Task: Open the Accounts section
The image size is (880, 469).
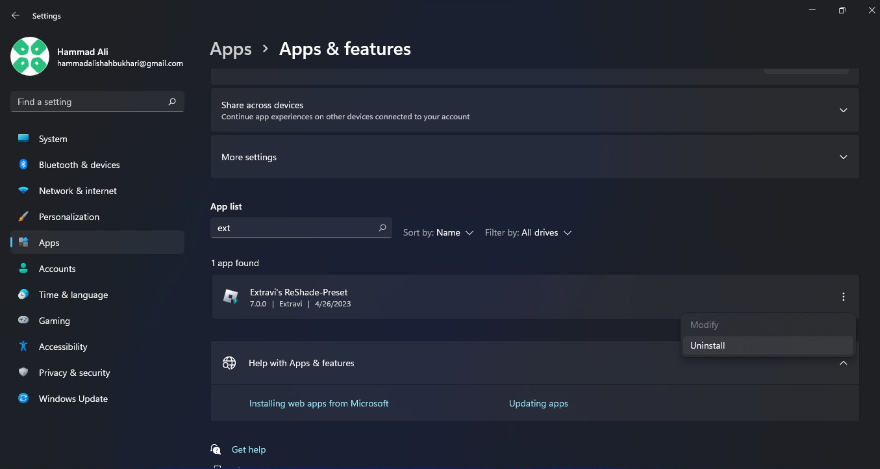Action: pyautogui.click(x=57, y=269)
